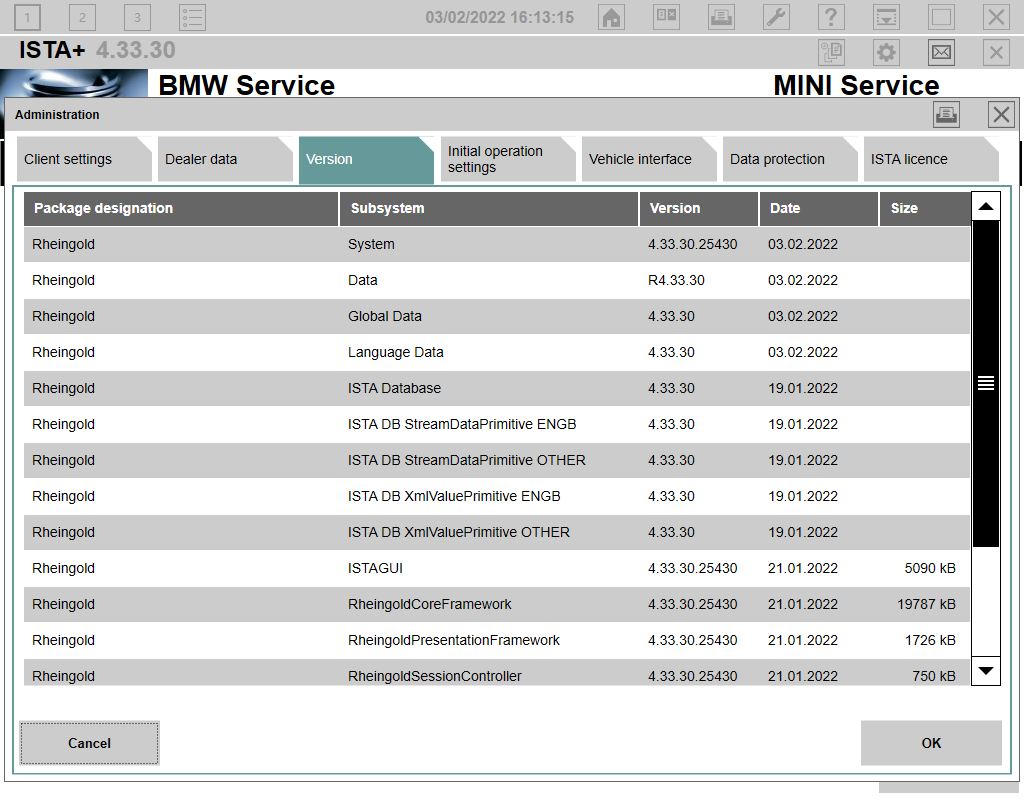Viewport: 1024px width, 800px height.
Task: Click the Date column header
Action: pyautogui.click(x=819, y=208)
